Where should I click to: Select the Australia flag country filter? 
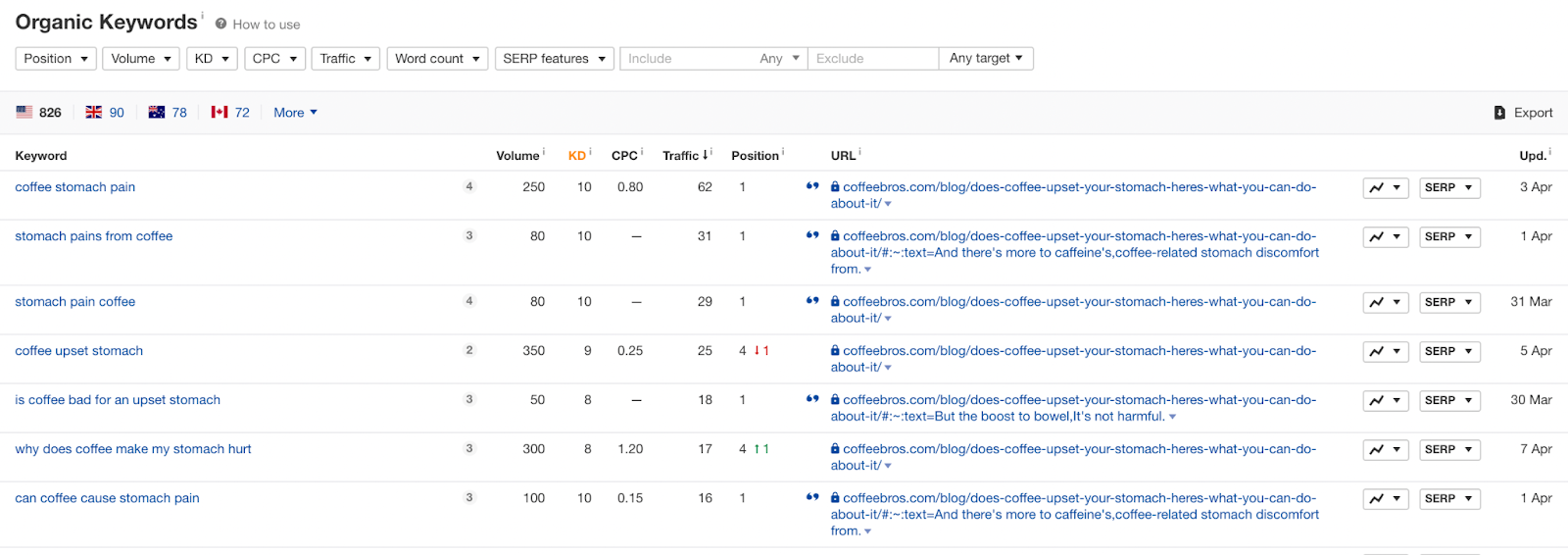[168, 113]
